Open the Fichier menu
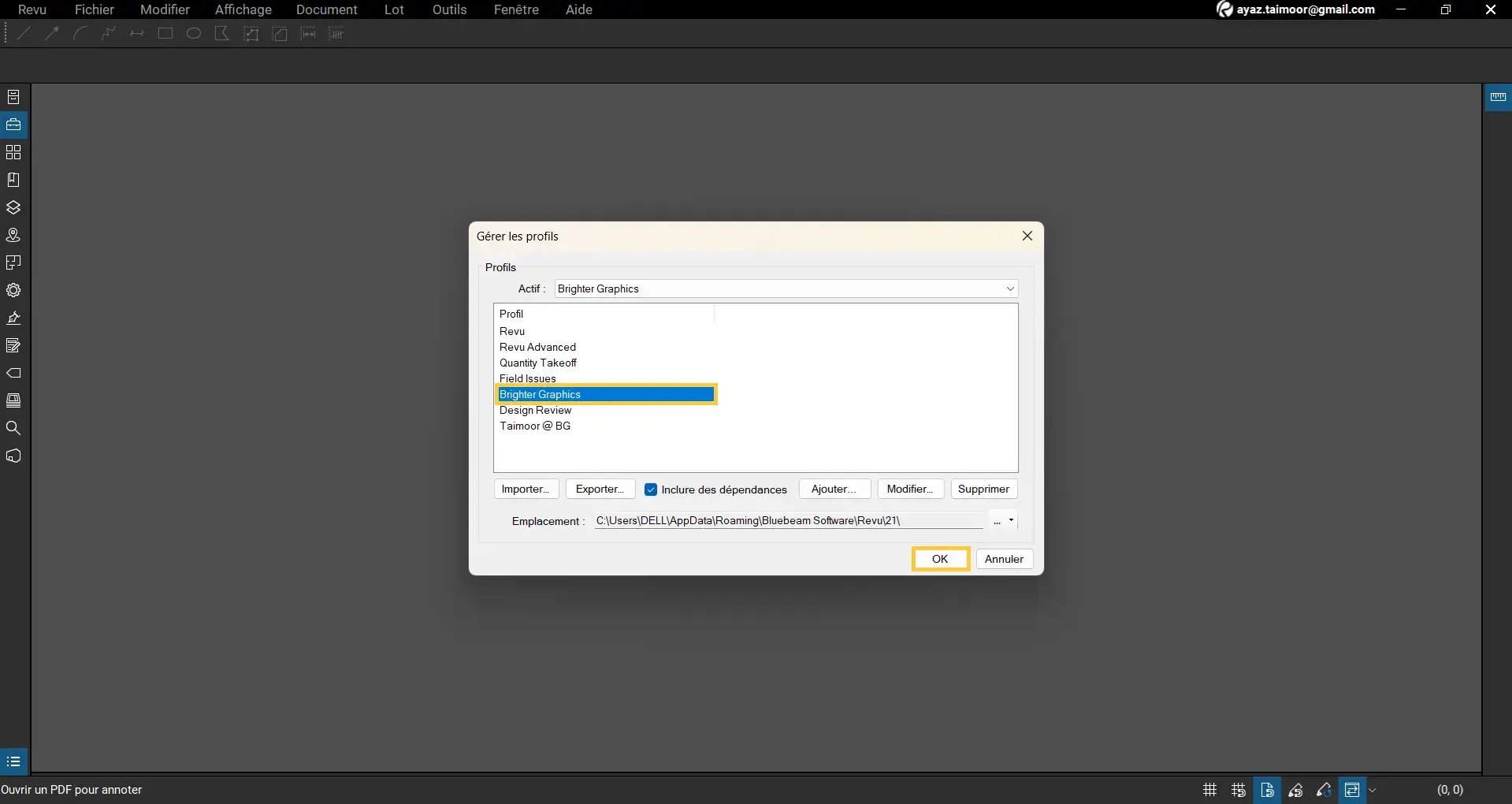 [x=94, y=9]
